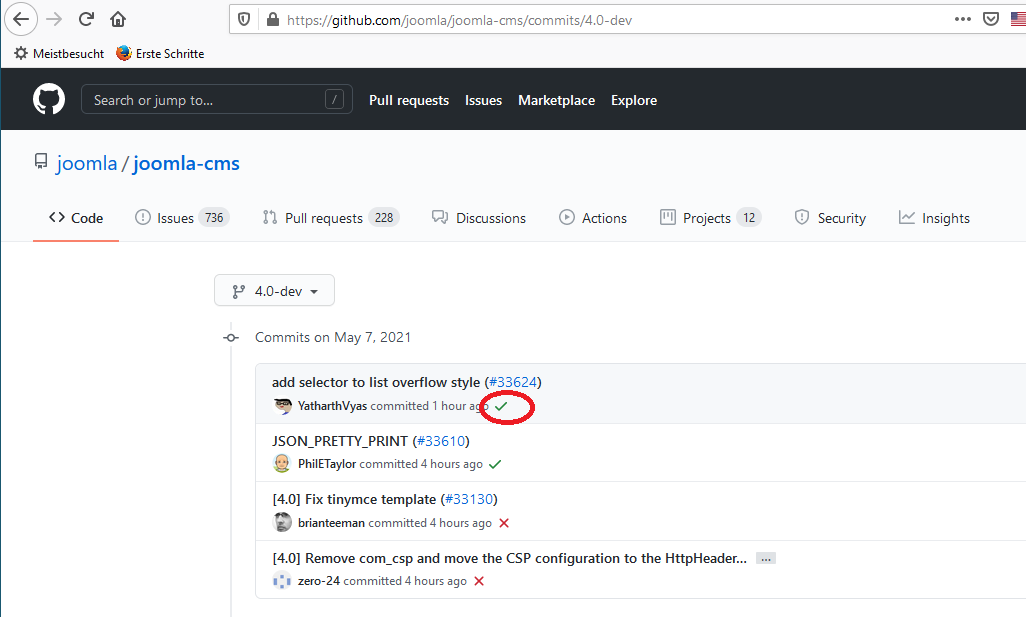Expand the 4.0-dev branch dropdown
The height and width of the screenshot is (617, 1026).
[x=274, y=291]
